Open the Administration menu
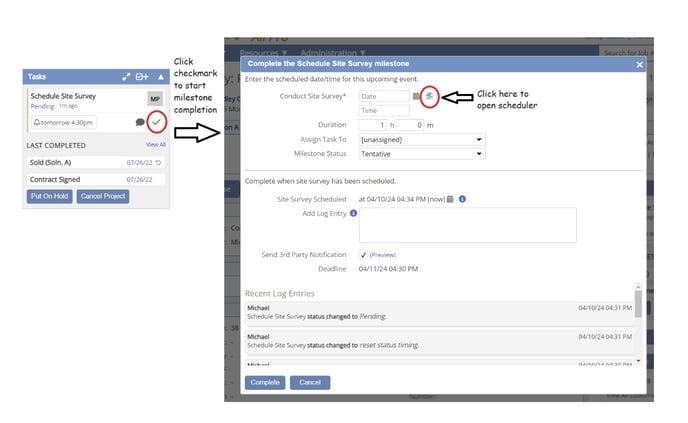The width and height of the screenshot is (688, 423). (335, 50)
